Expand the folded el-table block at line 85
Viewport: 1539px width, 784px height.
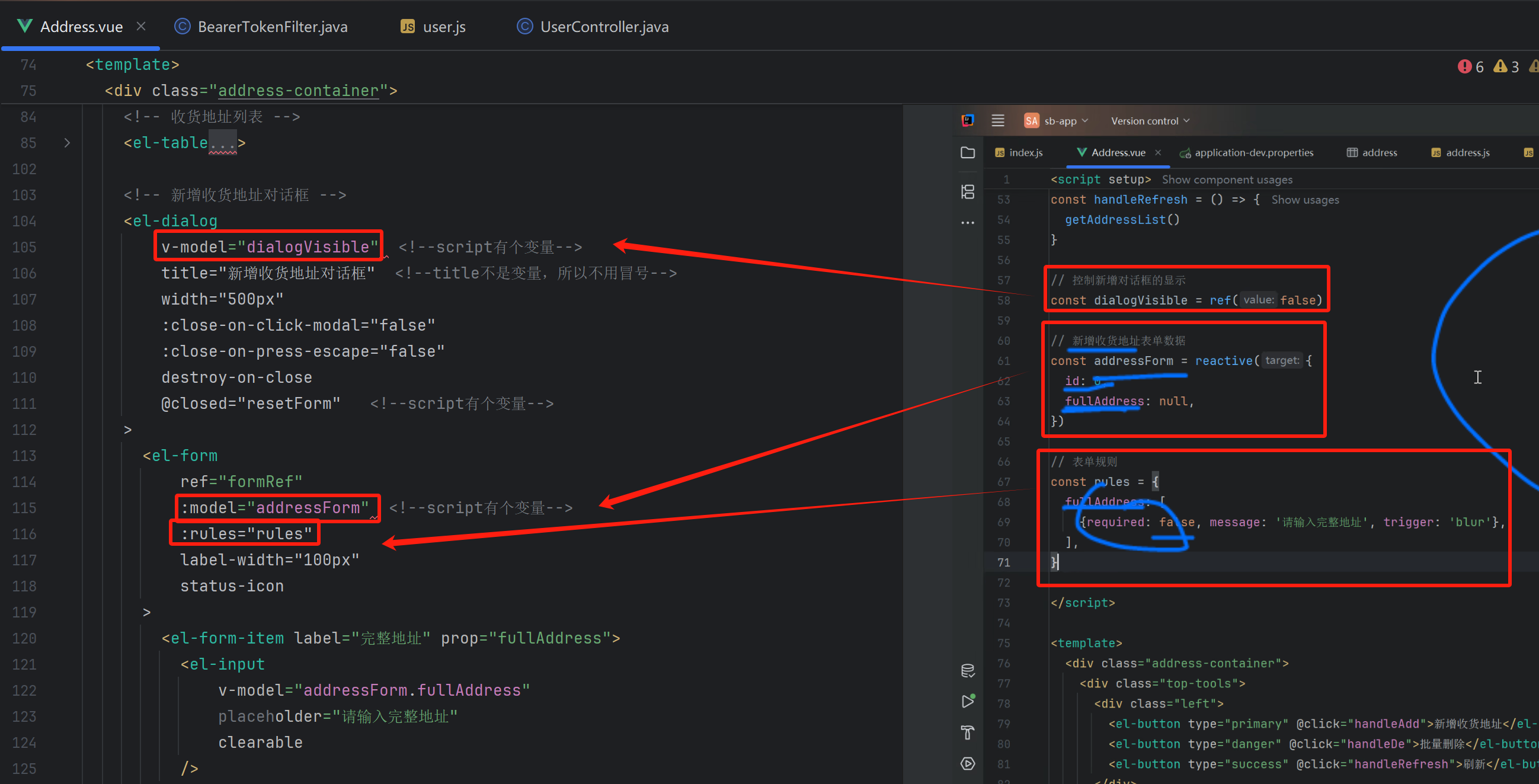(67, 143)
